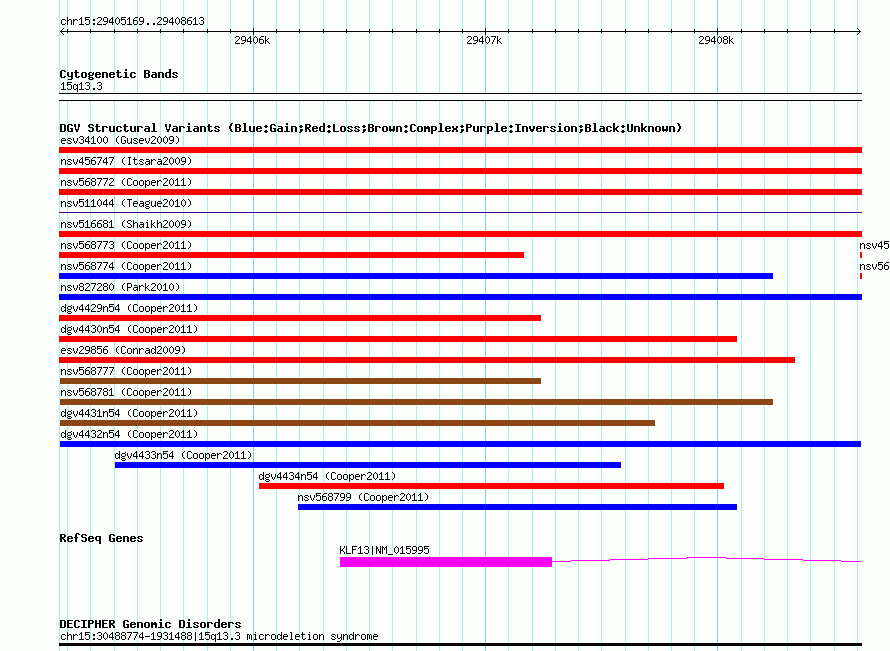
Task: Select the esv29856 (Conrad2009) loss bar
Action: [427, 360]
